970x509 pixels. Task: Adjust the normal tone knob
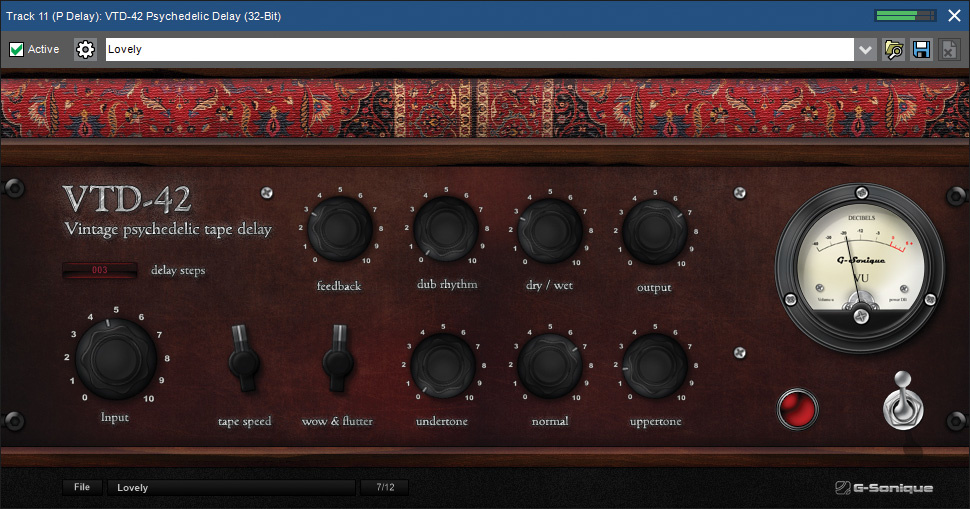[549, 366]
